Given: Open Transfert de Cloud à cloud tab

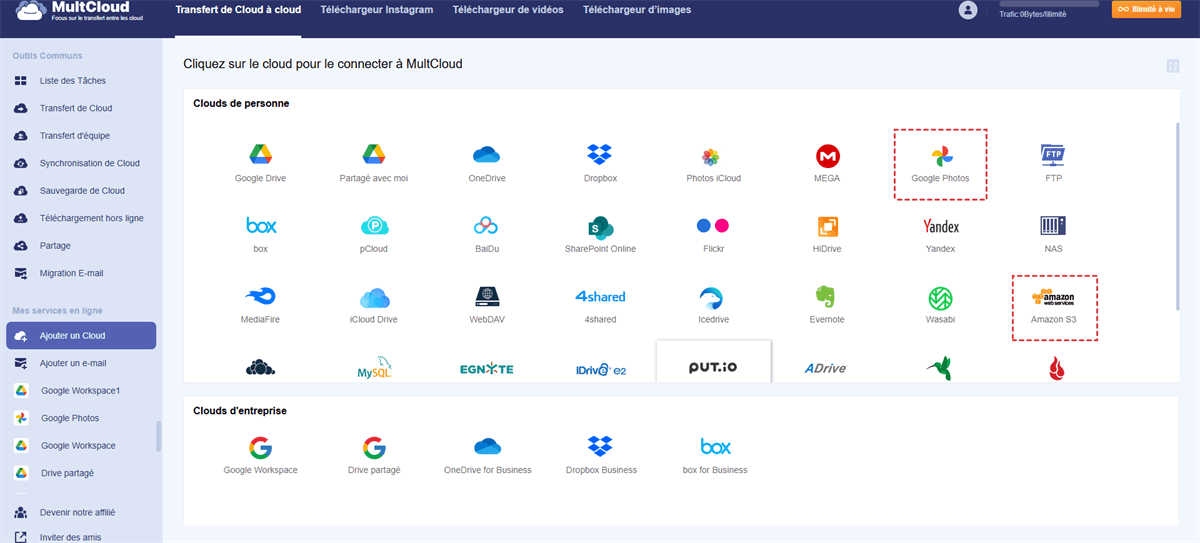Looking at the screenshot, I should 238,10.
